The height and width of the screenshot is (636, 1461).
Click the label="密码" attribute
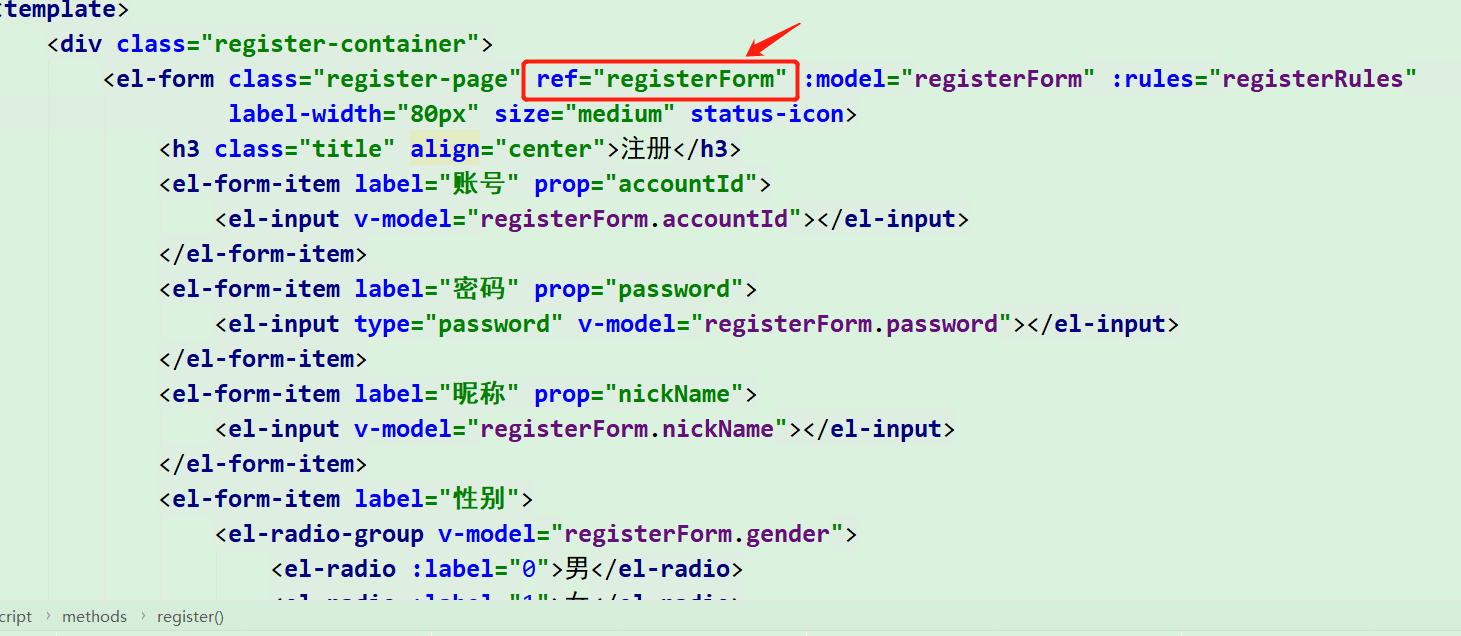coord(437,289)
